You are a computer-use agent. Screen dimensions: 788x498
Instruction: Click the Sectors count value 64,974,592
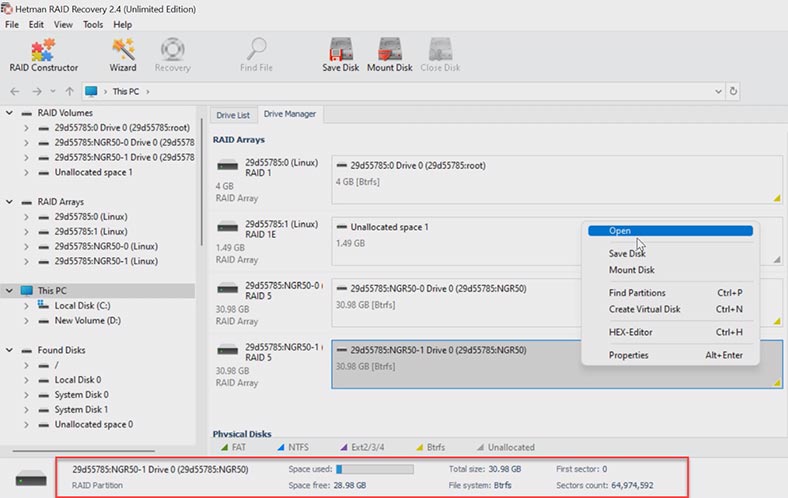tap(632, 485)
